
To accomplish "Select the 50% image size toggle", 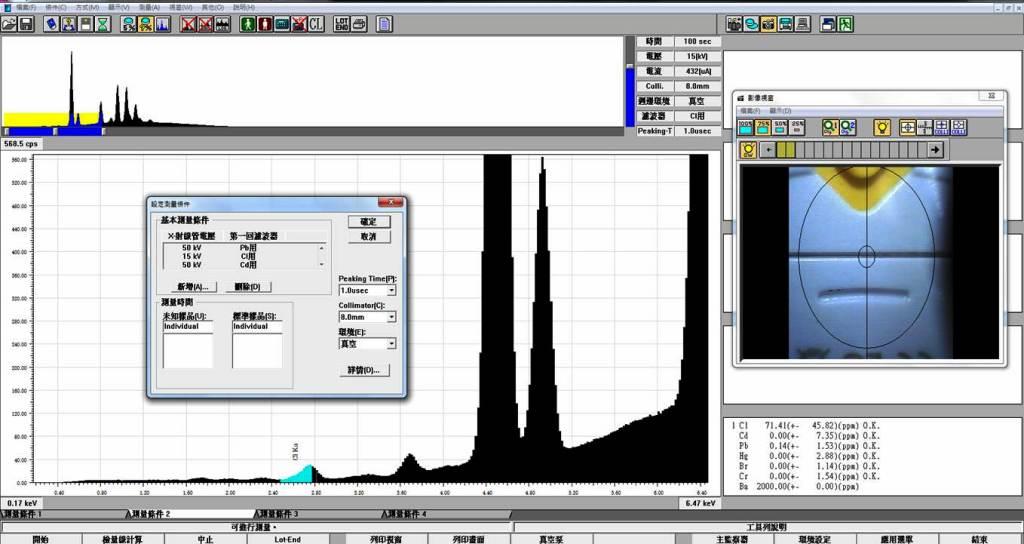I will (780, 127).
